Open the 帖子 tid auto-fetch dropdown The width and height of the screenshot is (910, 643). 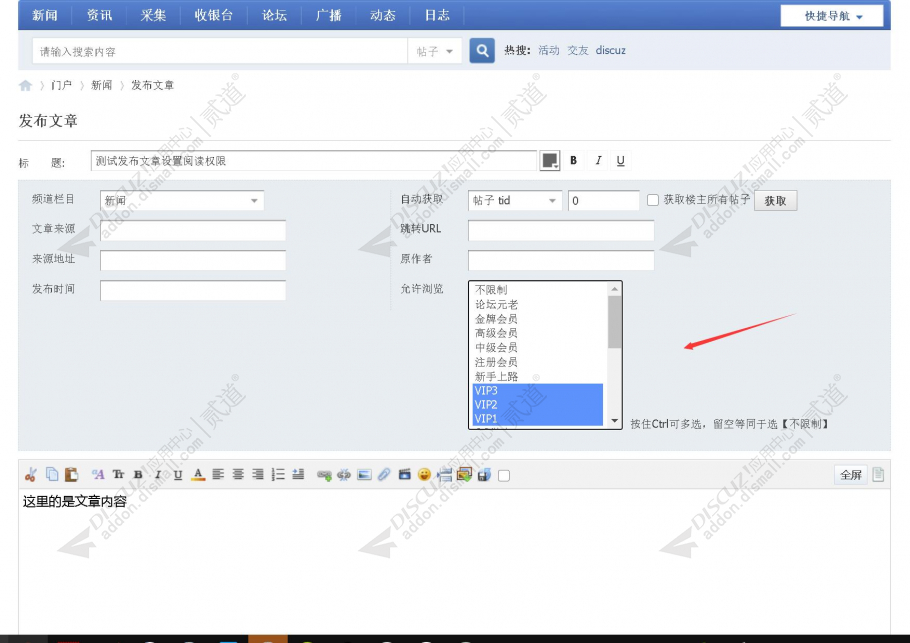(515, 200)
